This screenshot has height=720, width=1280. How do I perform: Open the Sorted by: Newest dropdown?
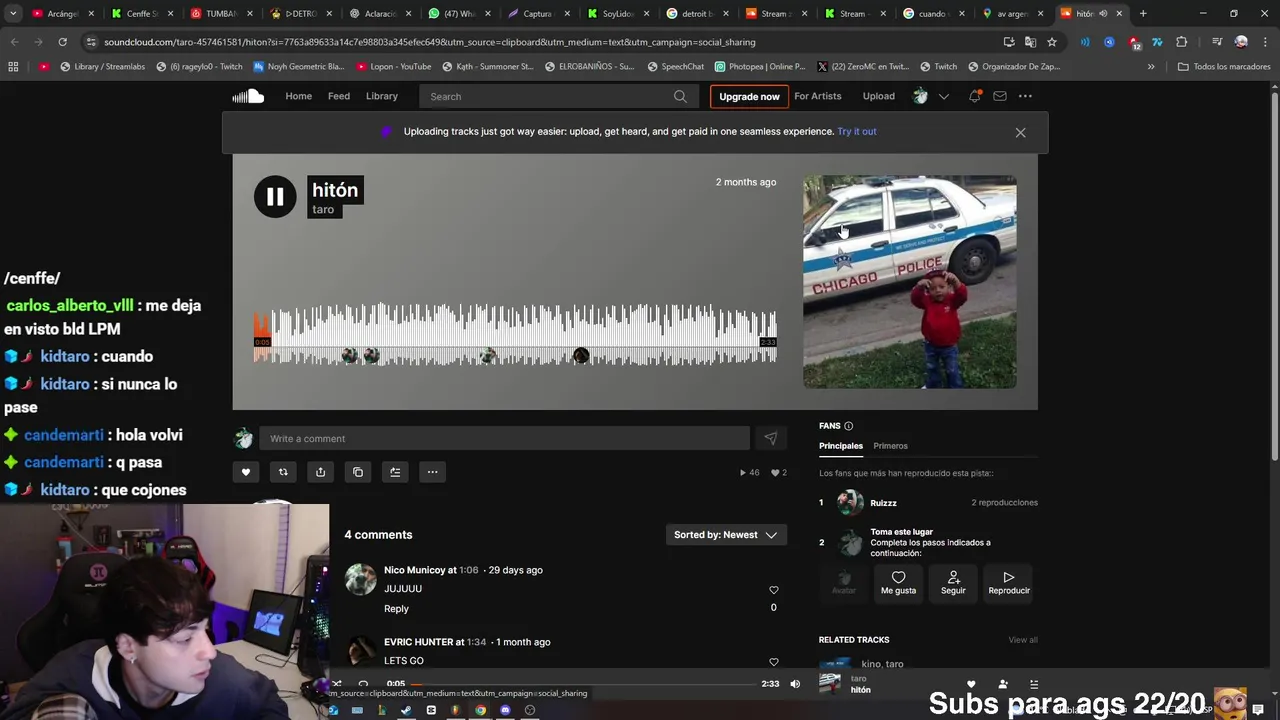(x=726, y=535)
